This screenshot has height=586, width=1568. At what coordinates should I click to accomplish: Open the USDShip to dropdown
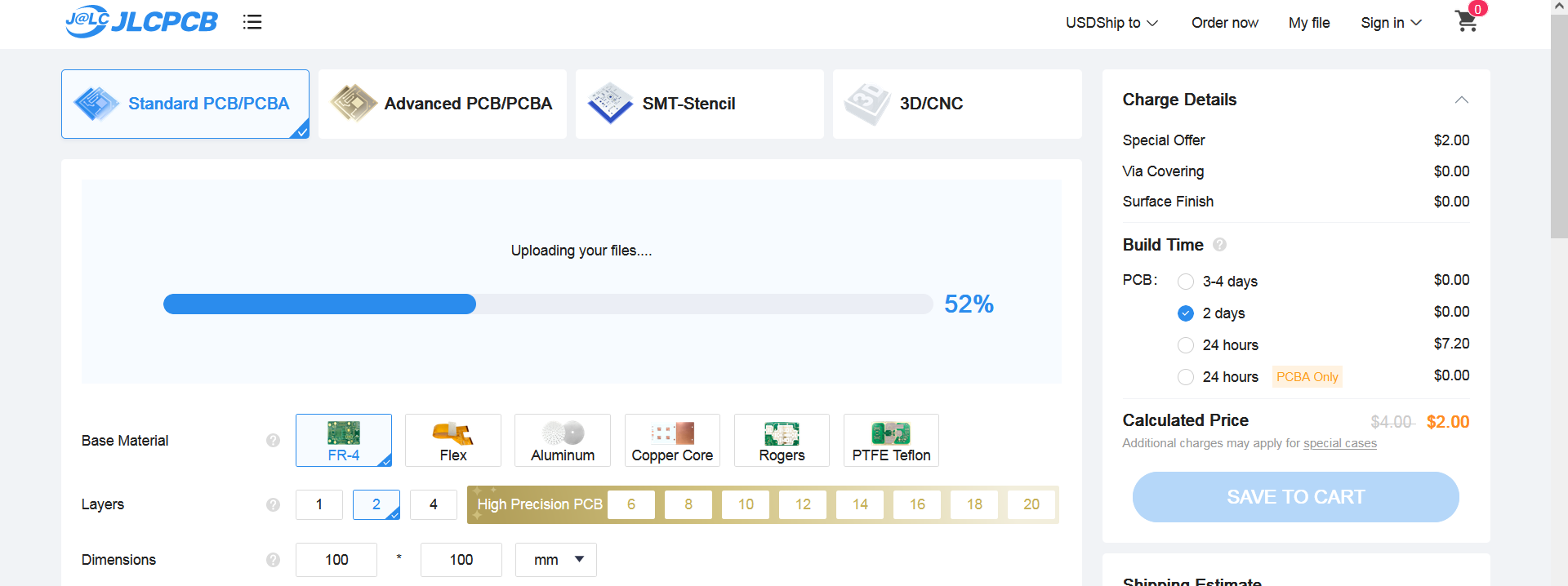[1111, 23]
